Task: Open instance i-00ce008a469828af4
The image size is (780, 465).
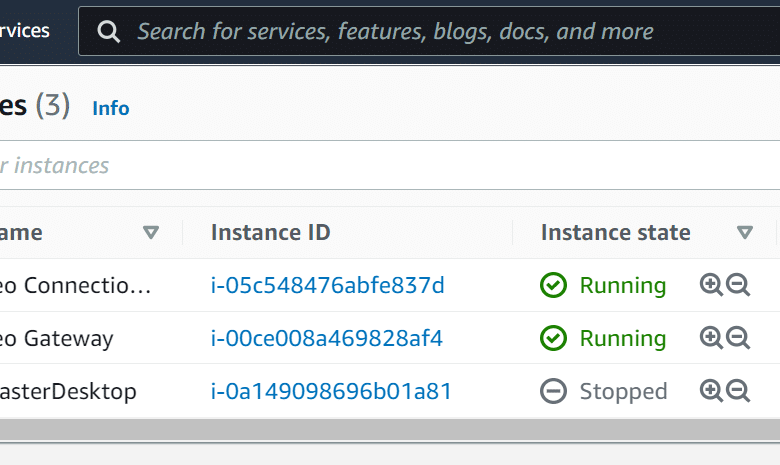Action: (x=326, y=338)
